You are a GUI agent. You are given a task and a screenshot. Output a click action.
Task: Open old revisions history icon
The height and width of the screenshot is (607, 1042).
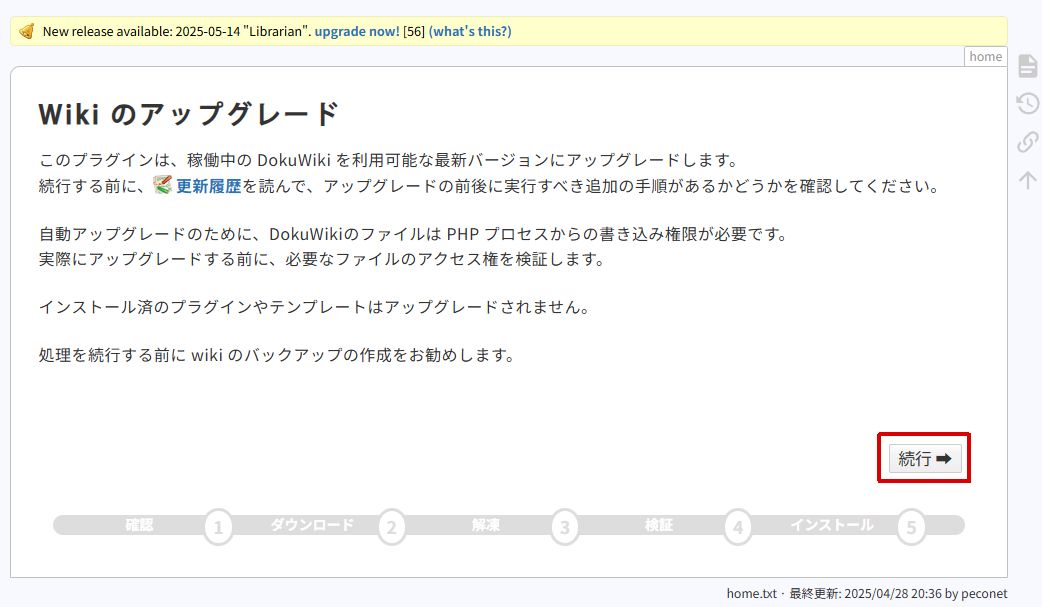click(x=1027, y=103)
